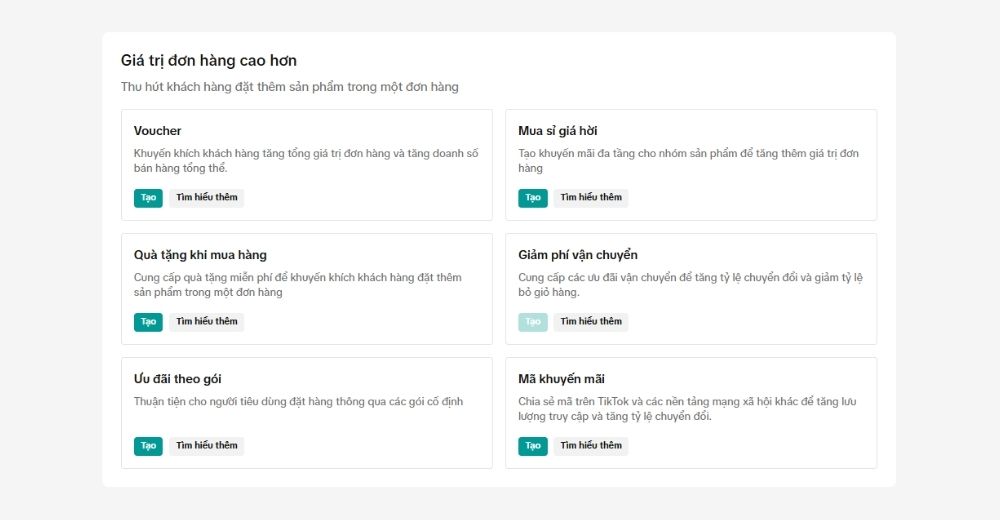Click the Giảm phí vận chuyển card title
The width and height of the screenshot is (1000, 520).
pos(578,255)
